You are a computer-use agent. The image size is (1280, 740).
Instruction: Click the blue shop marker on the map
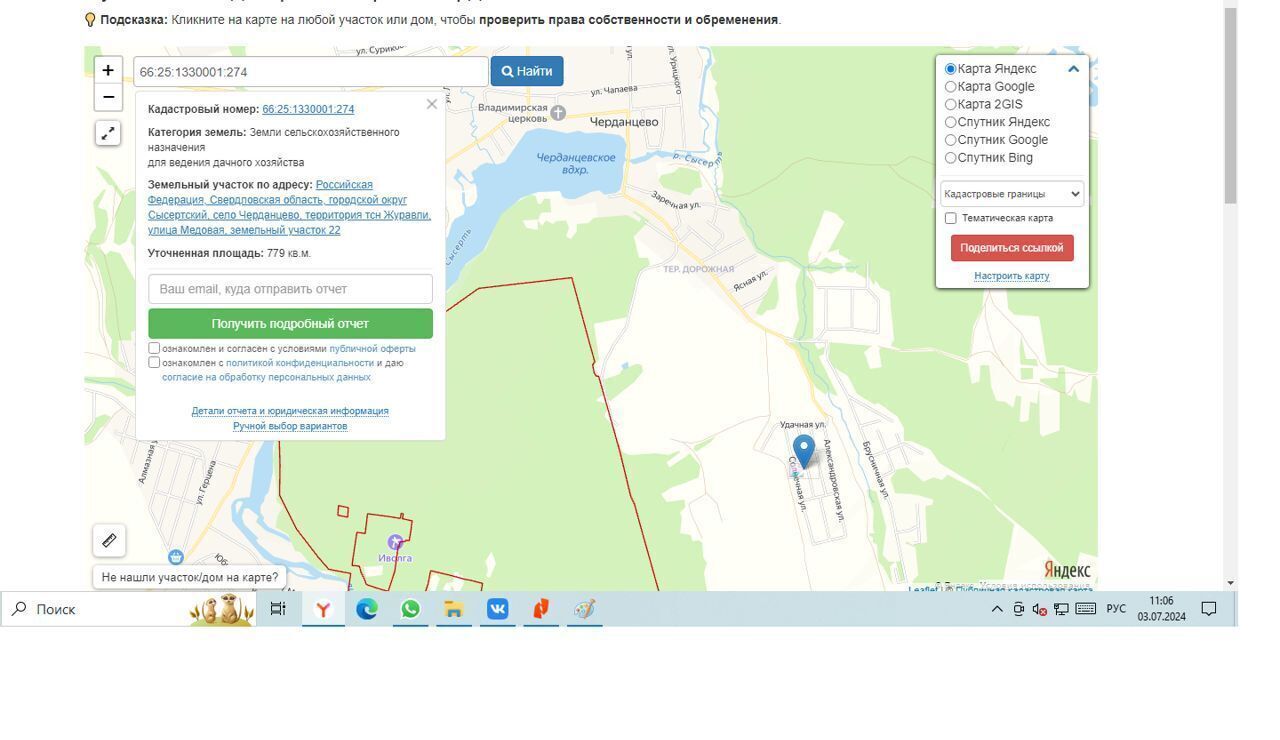click(x=176, y=557)
